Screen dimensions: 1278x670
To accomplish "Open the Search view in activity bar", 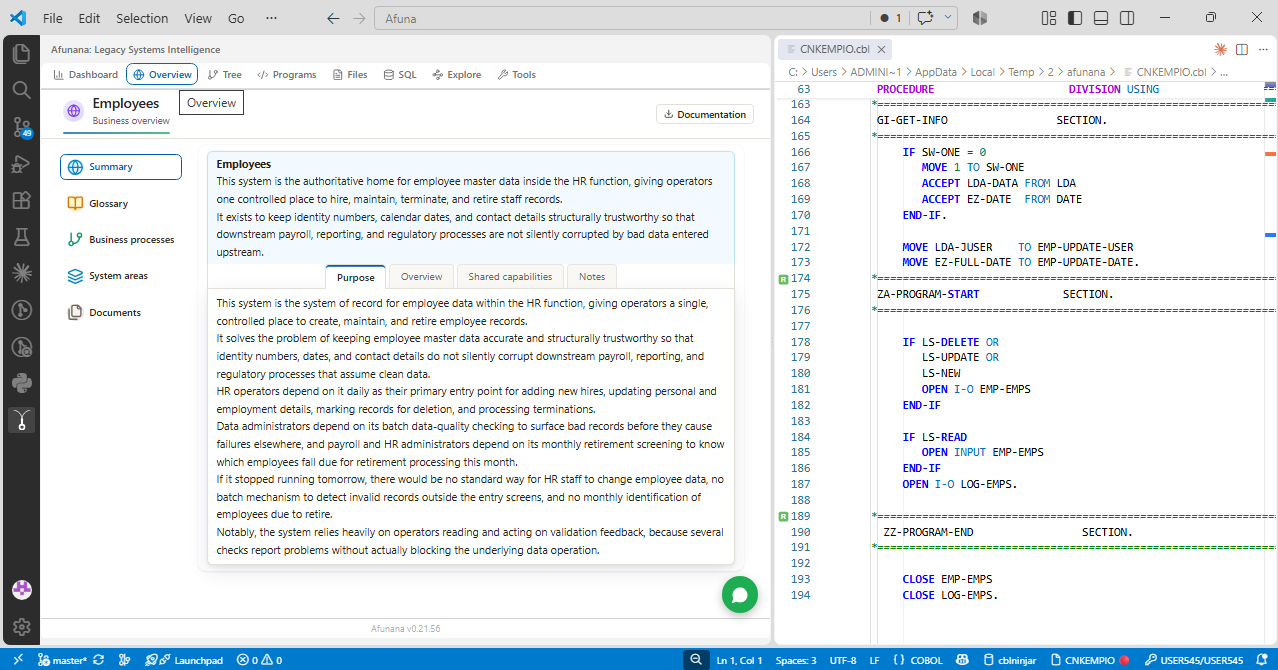I will (21, 90).
